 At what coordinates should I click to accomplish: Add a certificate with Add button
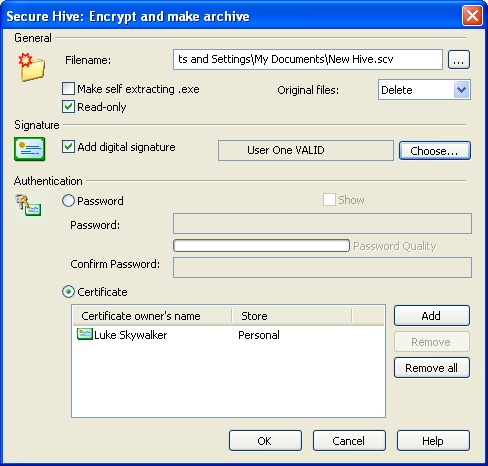point(432,315)
